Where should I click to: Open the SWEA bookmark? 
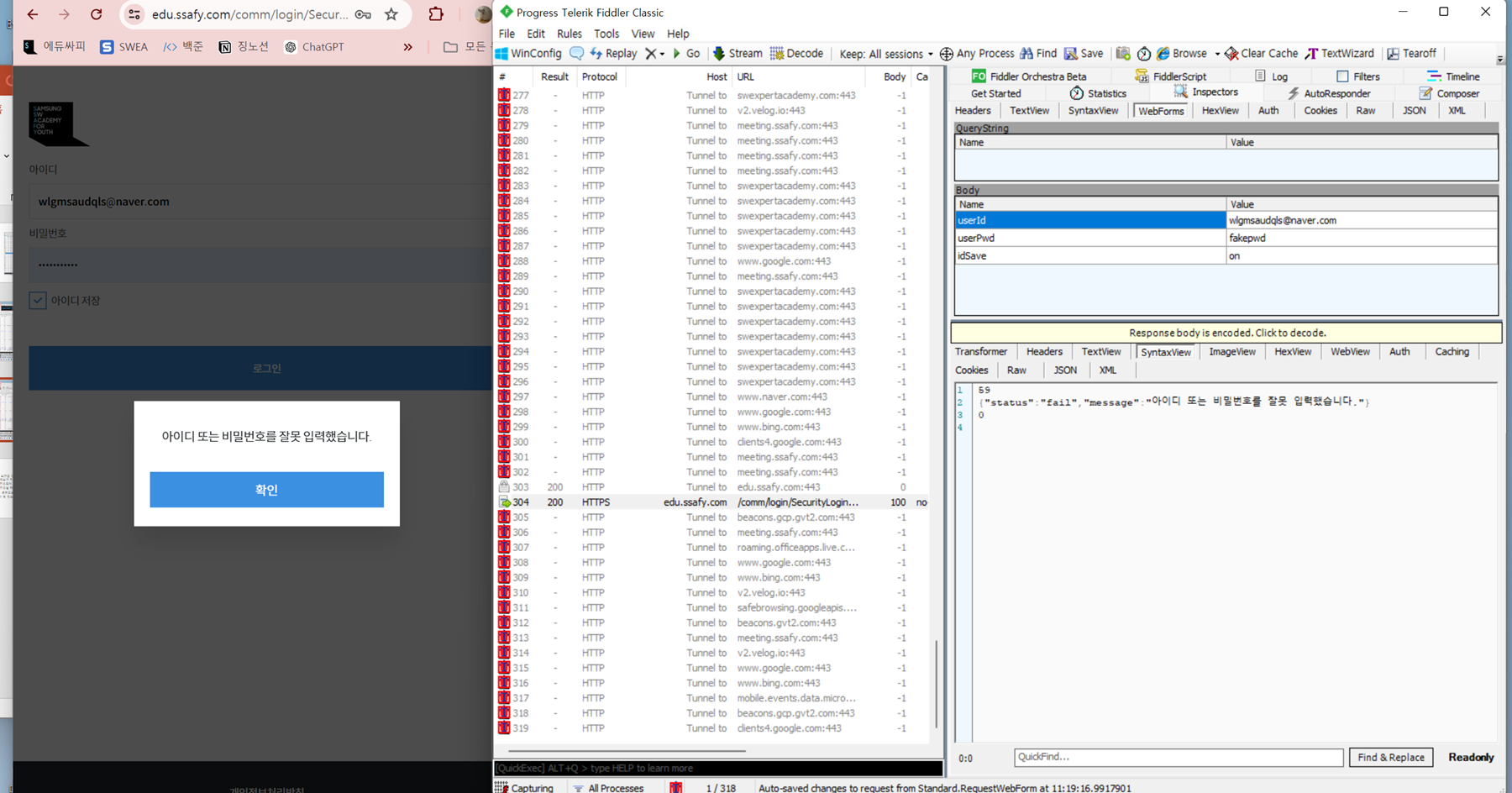(123, 47)
